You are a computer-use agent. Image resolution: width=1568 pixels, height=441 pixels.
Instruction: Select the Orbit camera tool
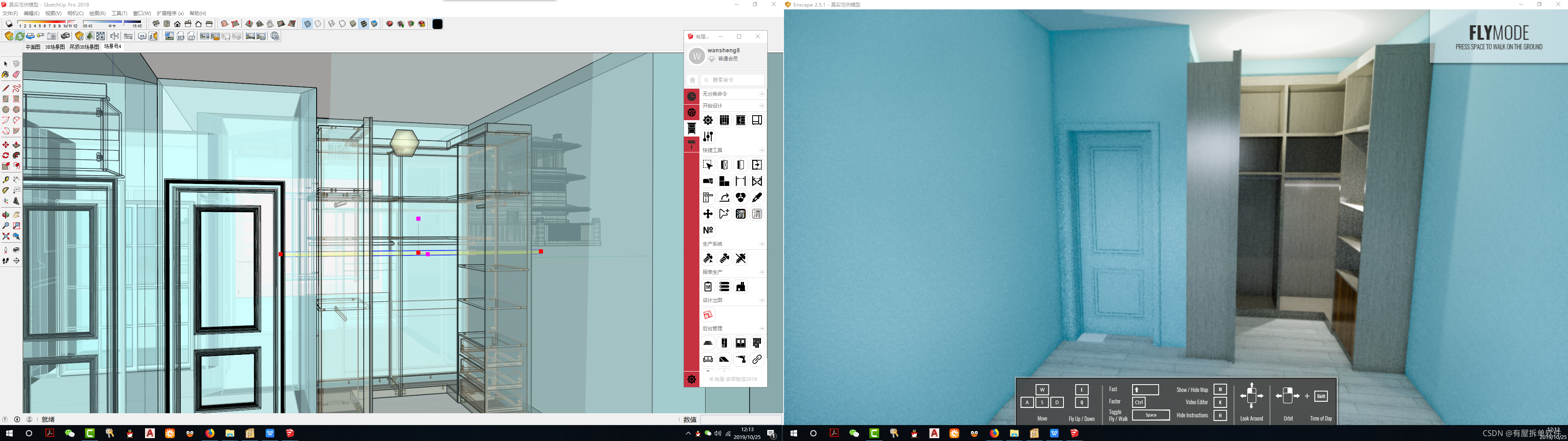(x=5, y=215)
